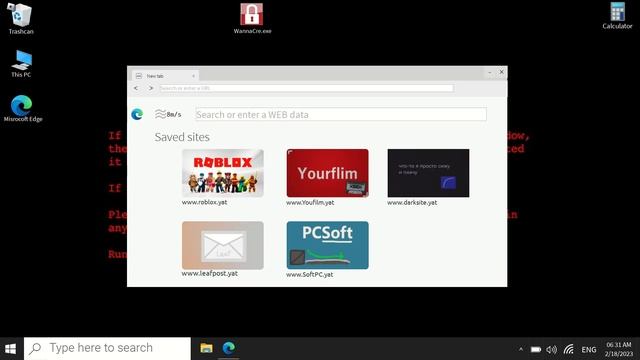Open the Trashcan desktop icon
Viewport: 640px width, 360px height.
coord(20,18)
